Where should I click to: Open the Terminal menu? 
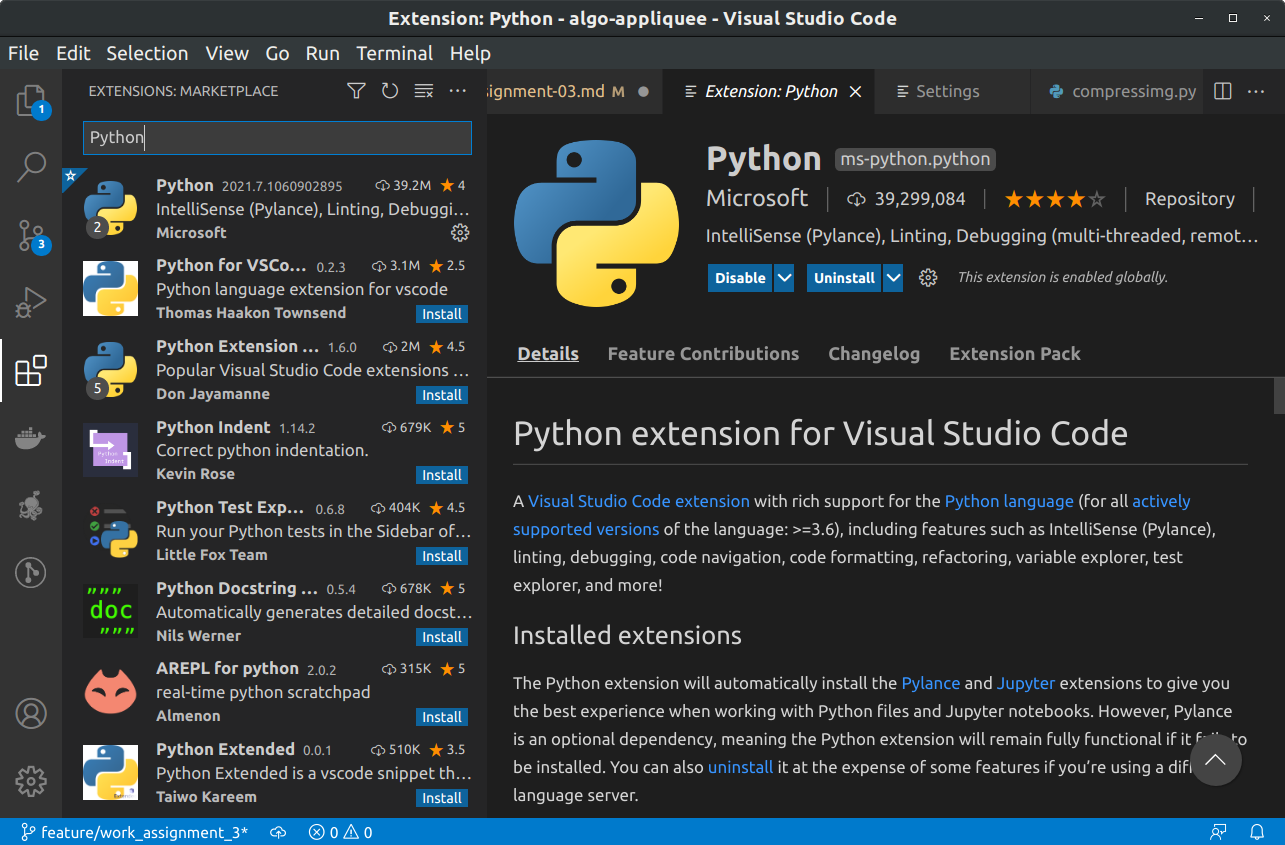click(395, 53)
